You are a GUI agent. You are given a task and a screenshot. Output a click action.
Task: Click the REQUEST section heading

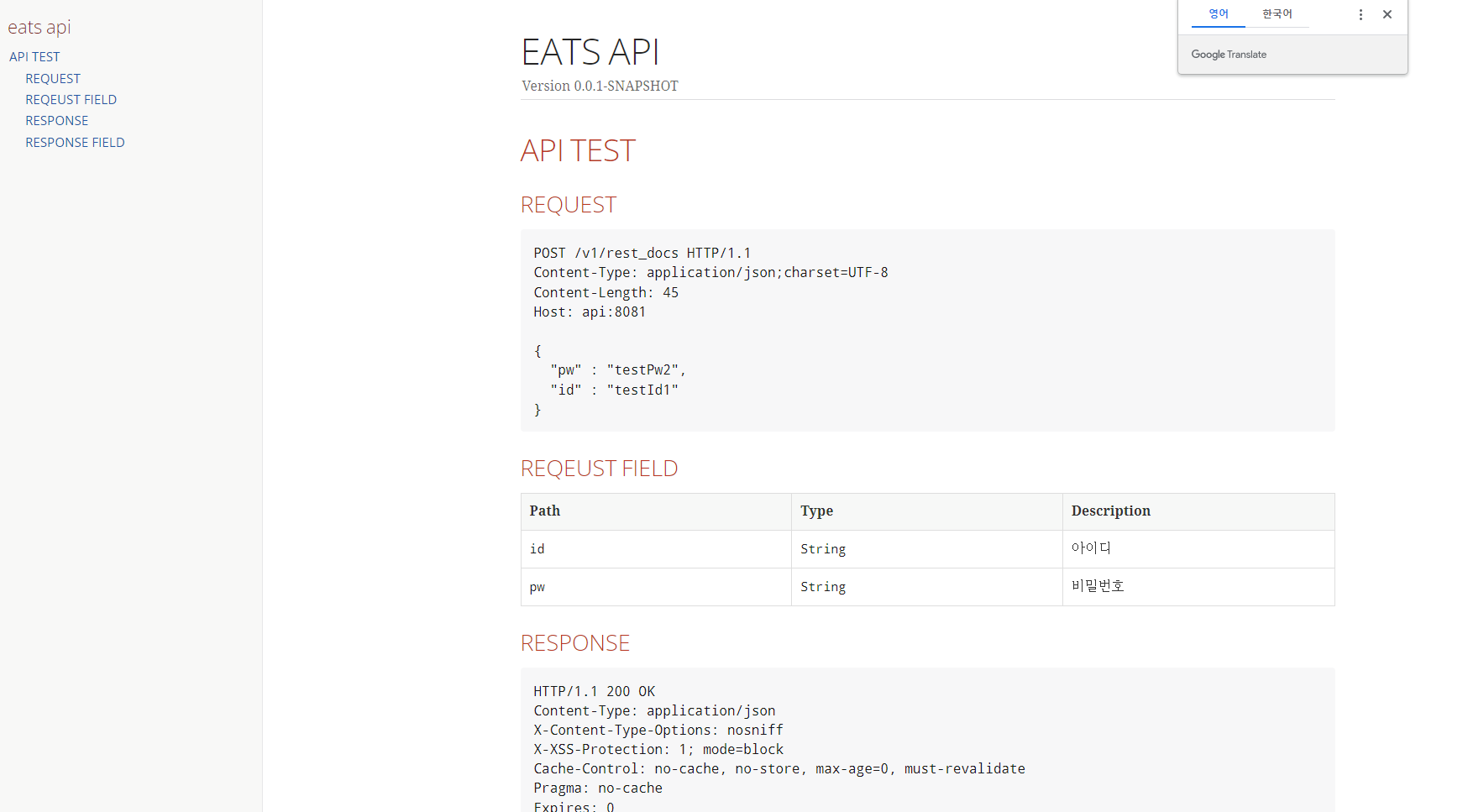[x=569, y=205]
